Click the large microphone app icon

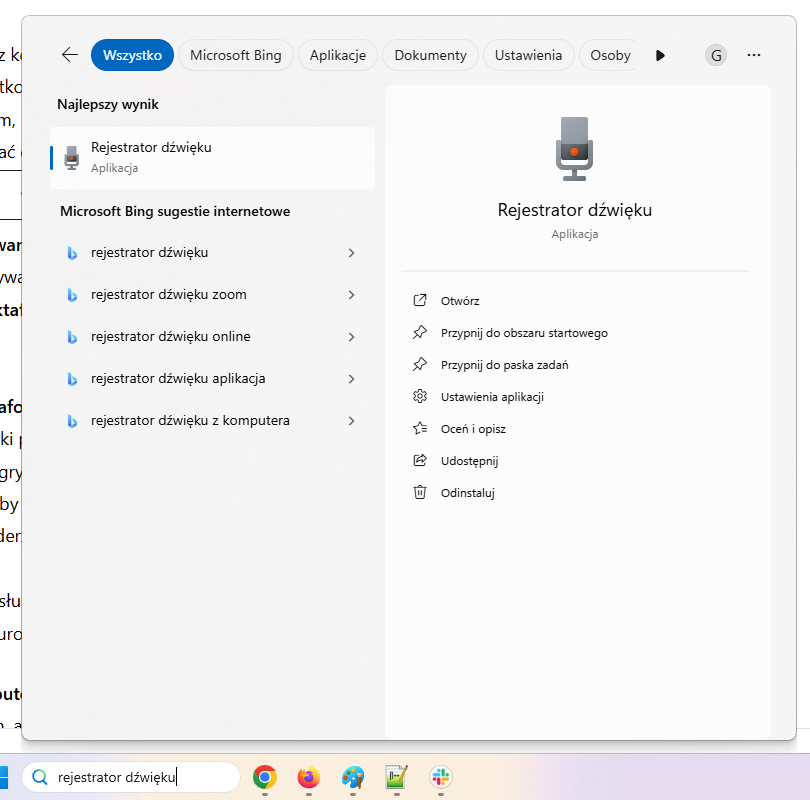574,148
